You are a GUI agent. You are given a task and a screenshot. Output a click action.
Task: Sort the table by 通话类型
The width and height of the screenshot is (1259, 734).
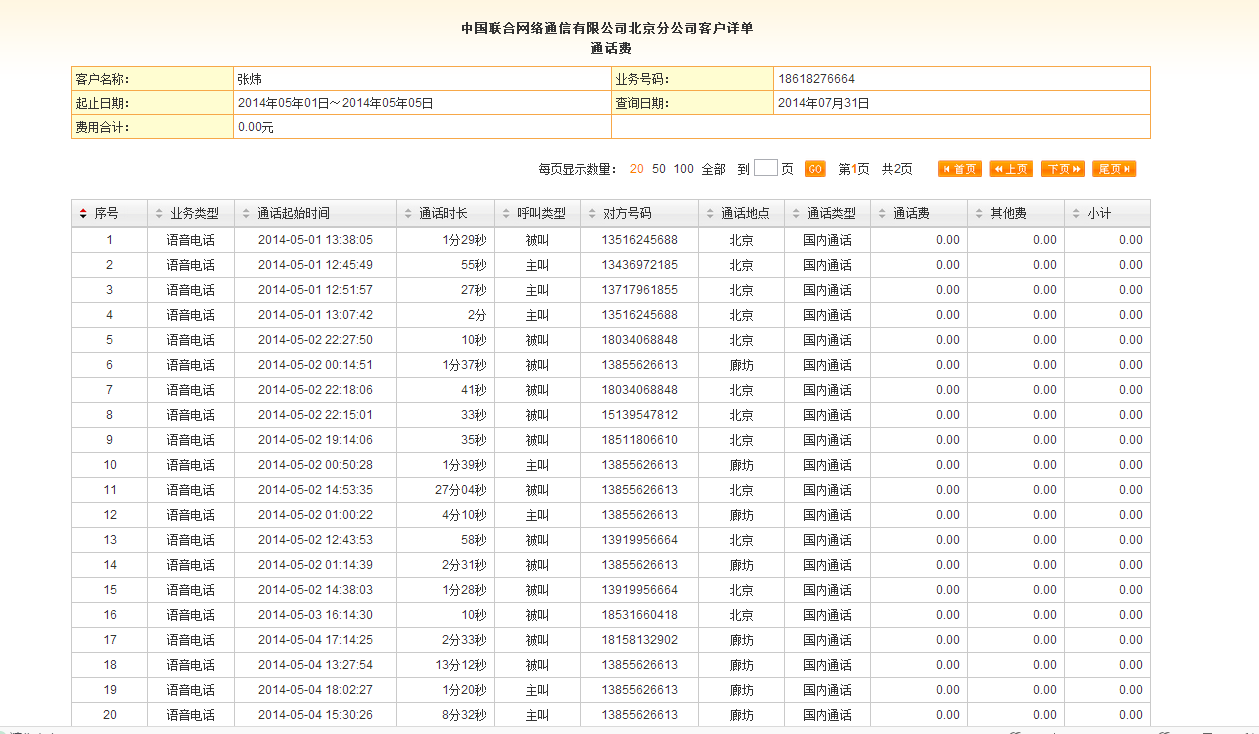click(x=830, y=214)
